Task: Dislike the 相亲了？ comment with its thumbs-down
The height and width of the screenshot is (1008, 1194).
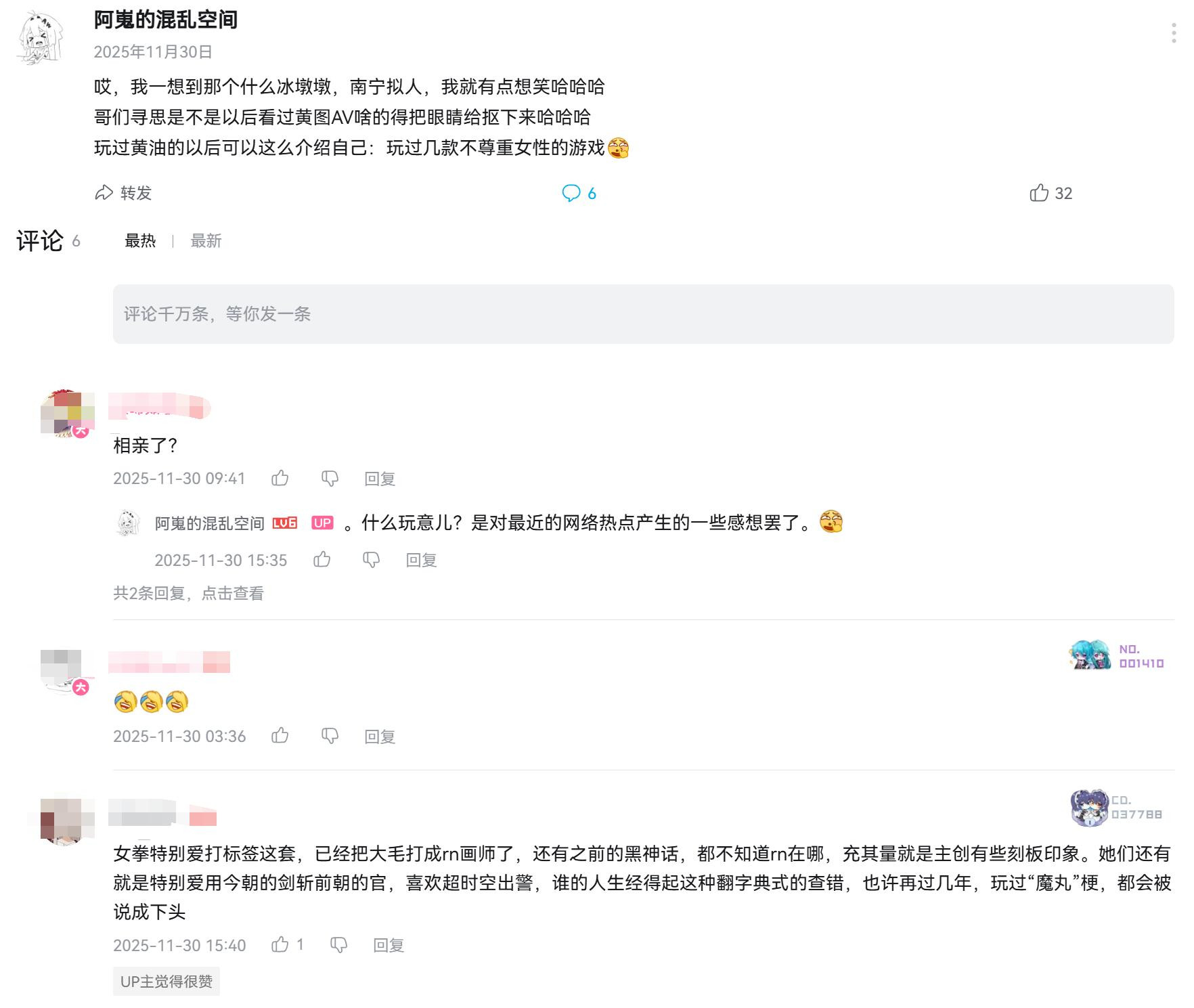Action: (x=330, y=479)
